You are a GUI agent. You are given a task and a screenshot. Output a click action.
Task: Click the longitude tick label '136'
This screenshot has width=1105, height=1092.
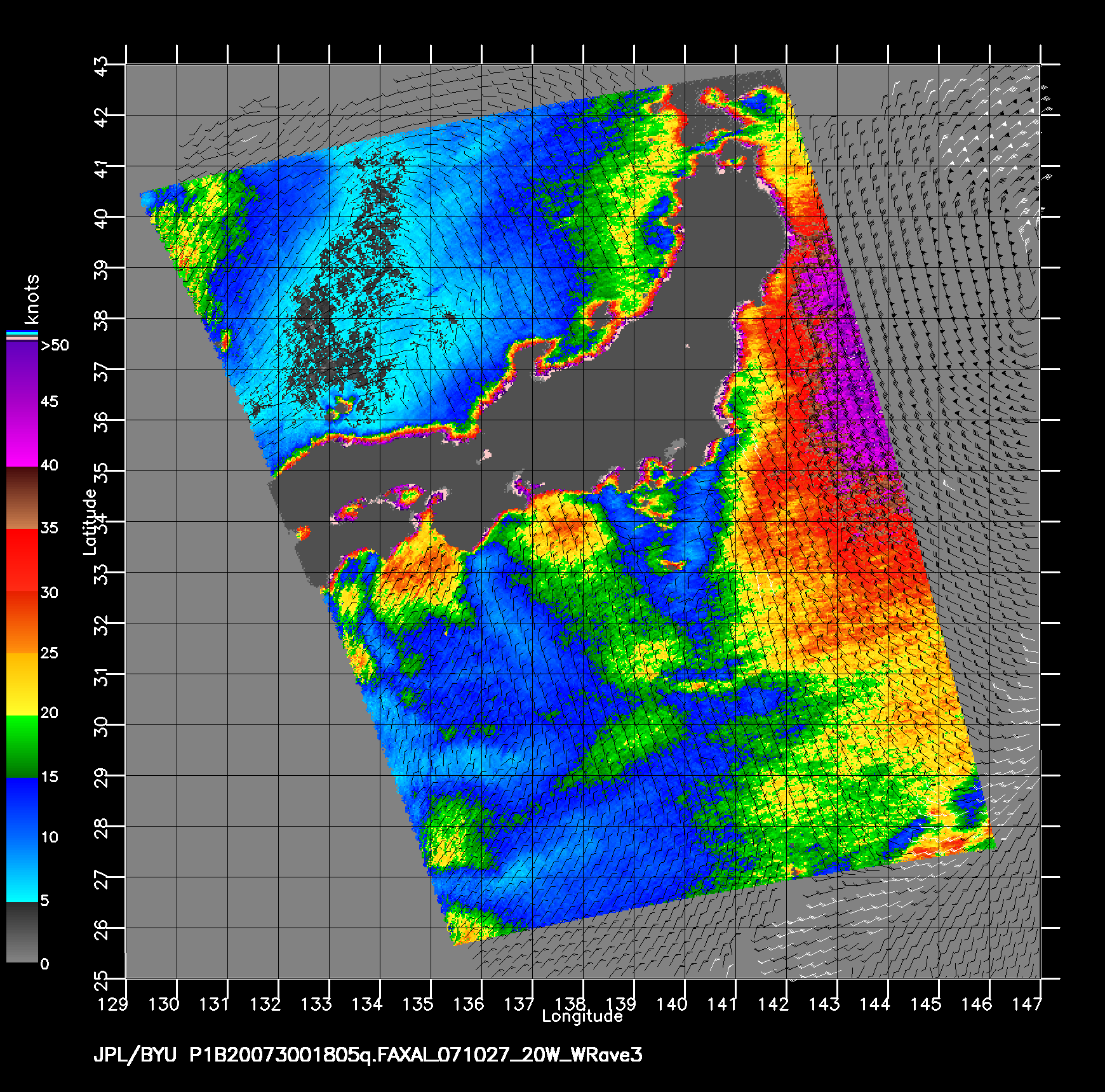pyautogui.click(x=469, y=1004)
